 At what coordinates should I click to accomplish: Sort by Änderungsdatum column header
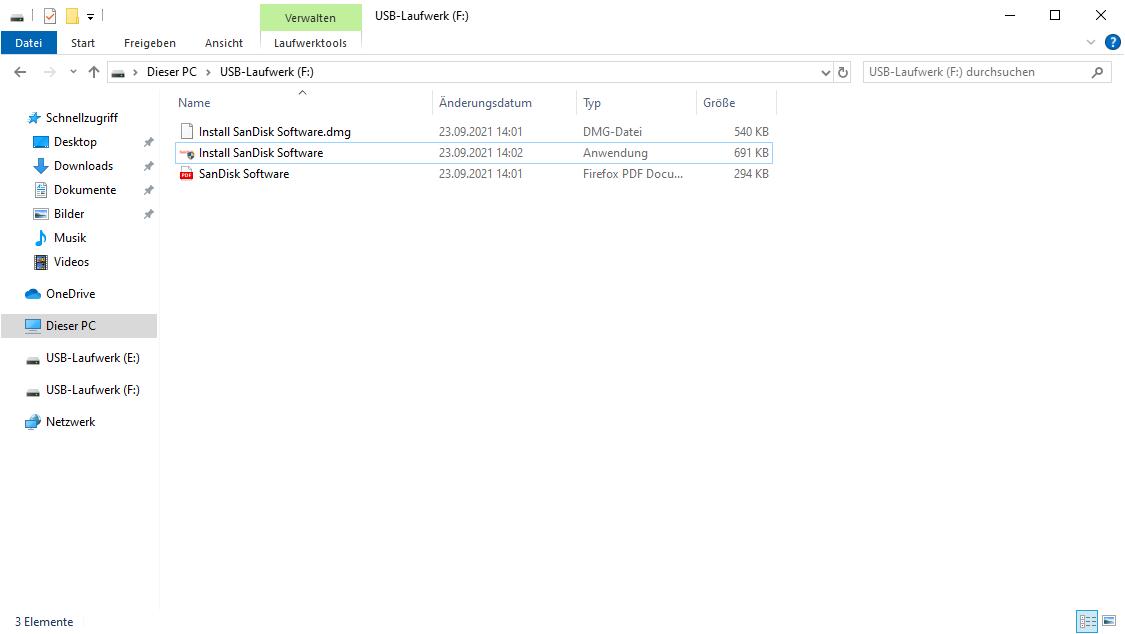coord(504,103)
